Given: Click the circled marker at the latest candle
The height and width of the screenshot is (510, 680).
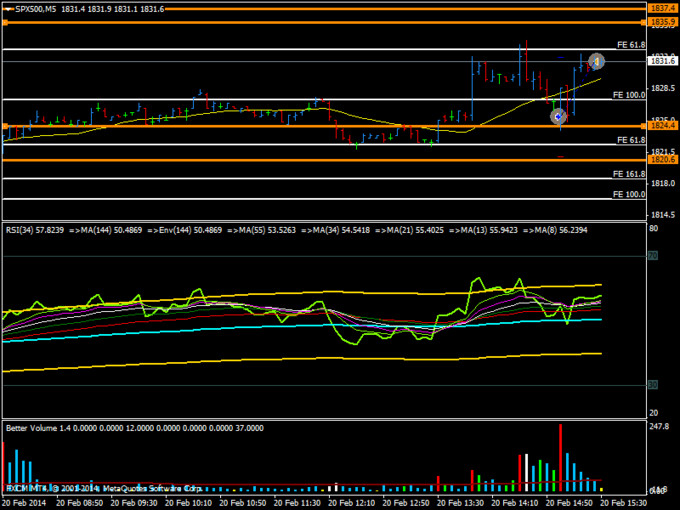Looking at the screenshot, I should (596, 61).
